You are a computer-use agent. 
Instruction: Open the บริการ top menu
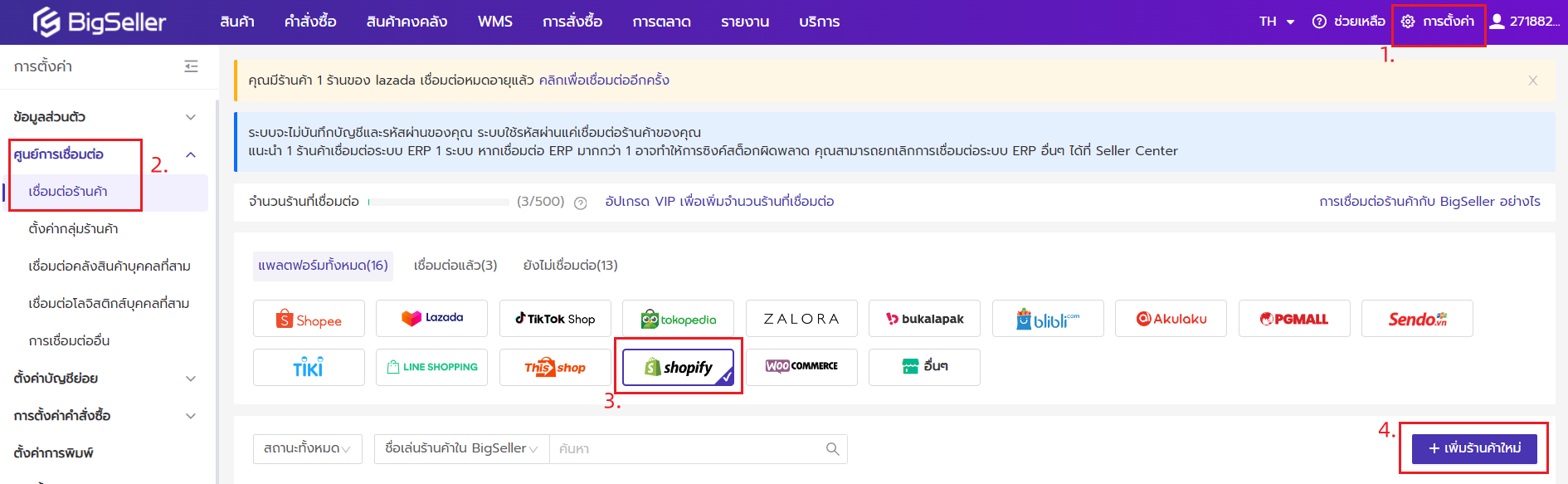pyautogui.click(x=819, y=22)
